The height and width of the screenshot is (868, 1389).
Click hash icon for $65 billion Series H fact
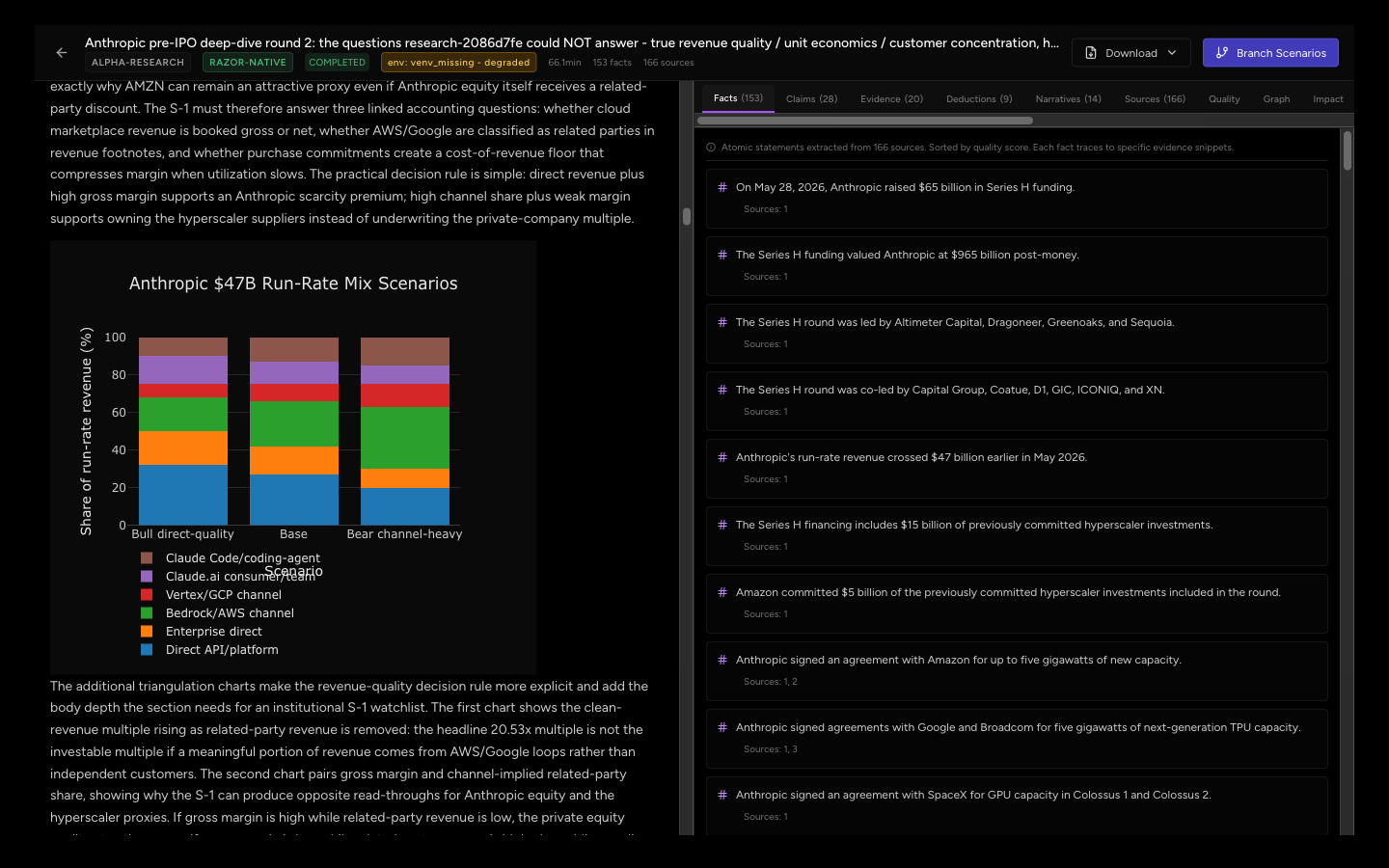[722, 187]
